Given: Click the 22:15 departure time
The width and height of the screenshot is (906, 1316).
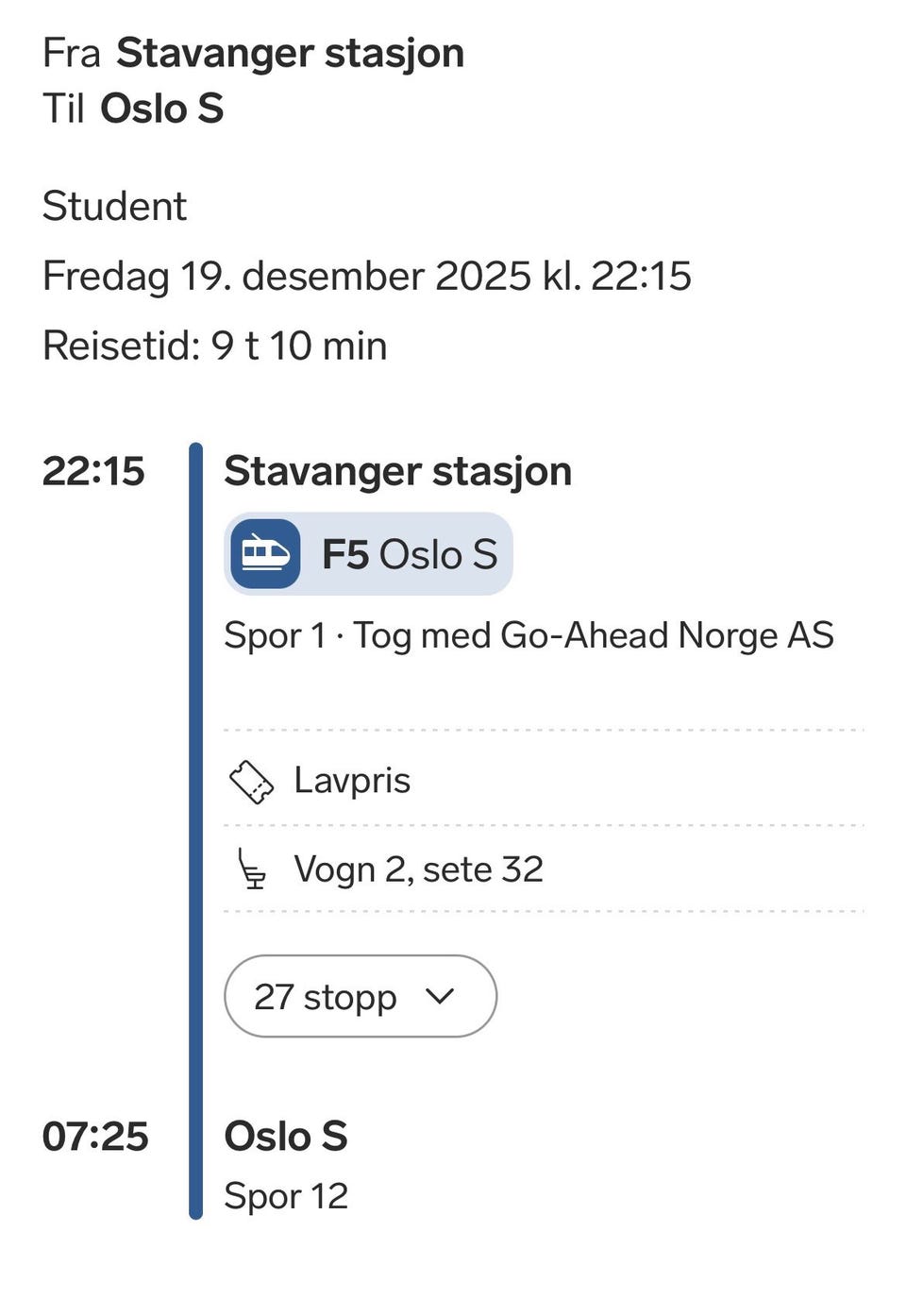Looking at the screenshot, I should coord(93,471).
